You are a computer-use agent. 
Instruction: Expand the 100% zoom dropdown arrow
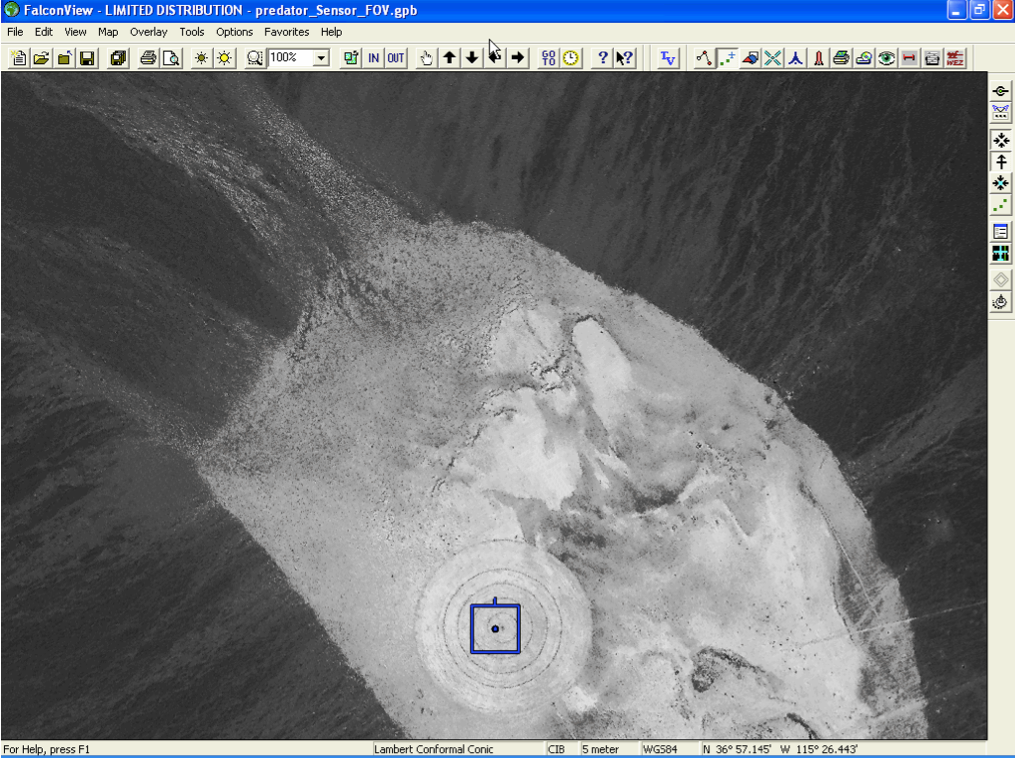pos(321,58)
